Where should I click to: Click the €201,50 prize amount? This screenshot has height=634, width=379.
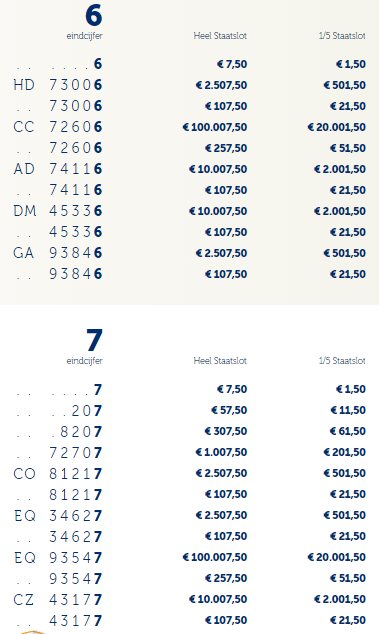pos(345,452)
